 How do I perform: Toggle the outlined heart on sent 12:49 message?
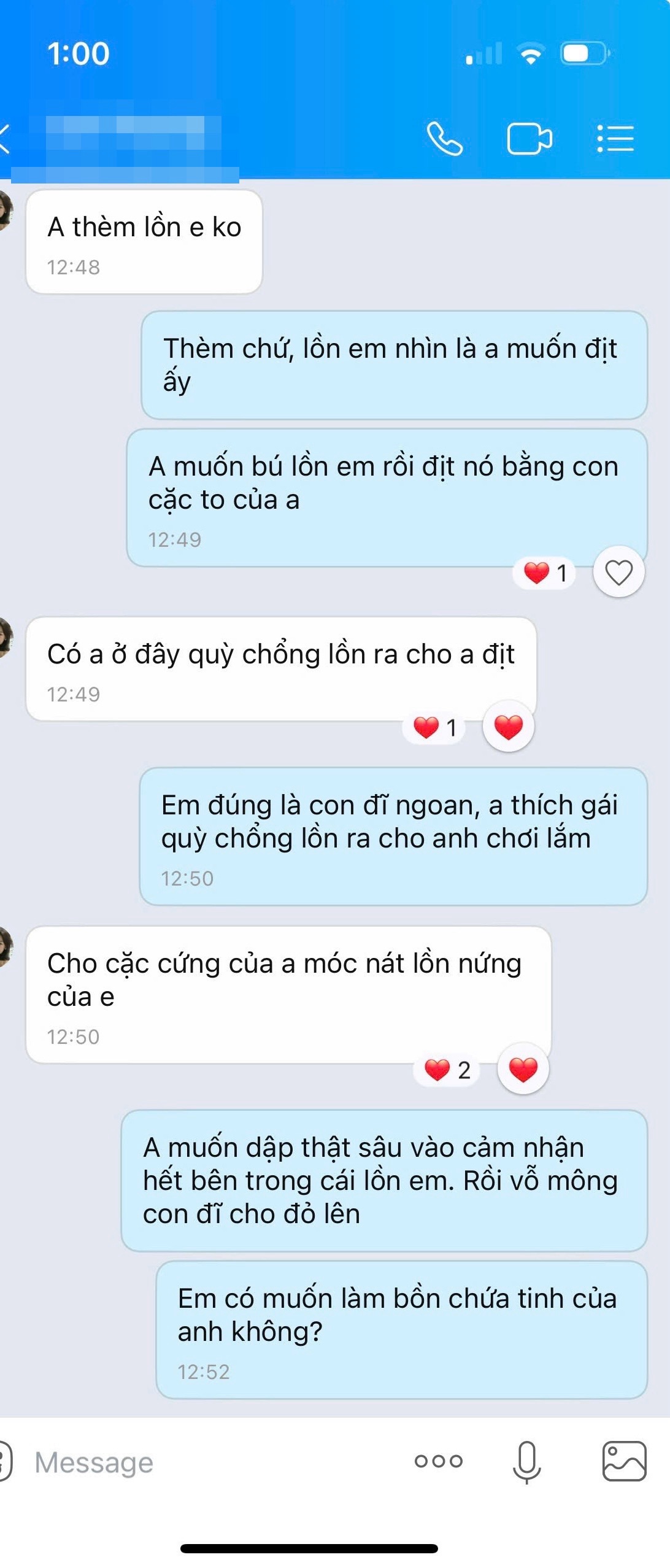pos(618,572)
